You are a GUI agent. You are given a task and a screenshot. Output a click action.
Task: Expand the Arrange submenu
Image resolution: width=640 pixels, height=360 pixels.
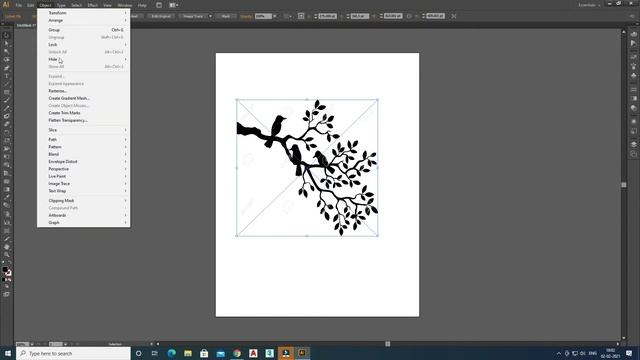point(84,20)
